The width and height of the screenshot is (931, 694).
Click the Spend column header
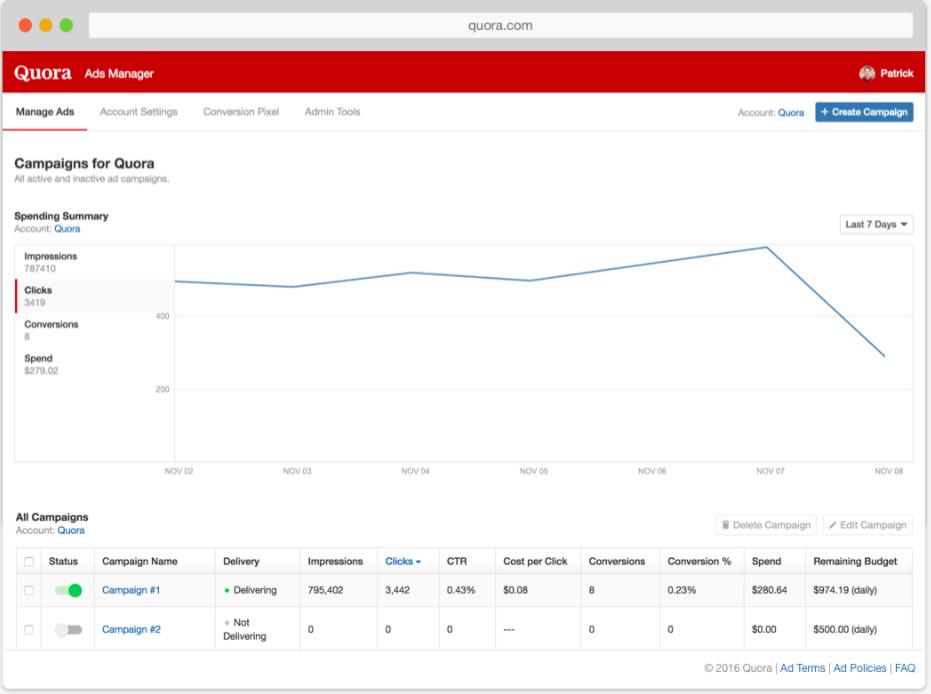click(767, 561)
